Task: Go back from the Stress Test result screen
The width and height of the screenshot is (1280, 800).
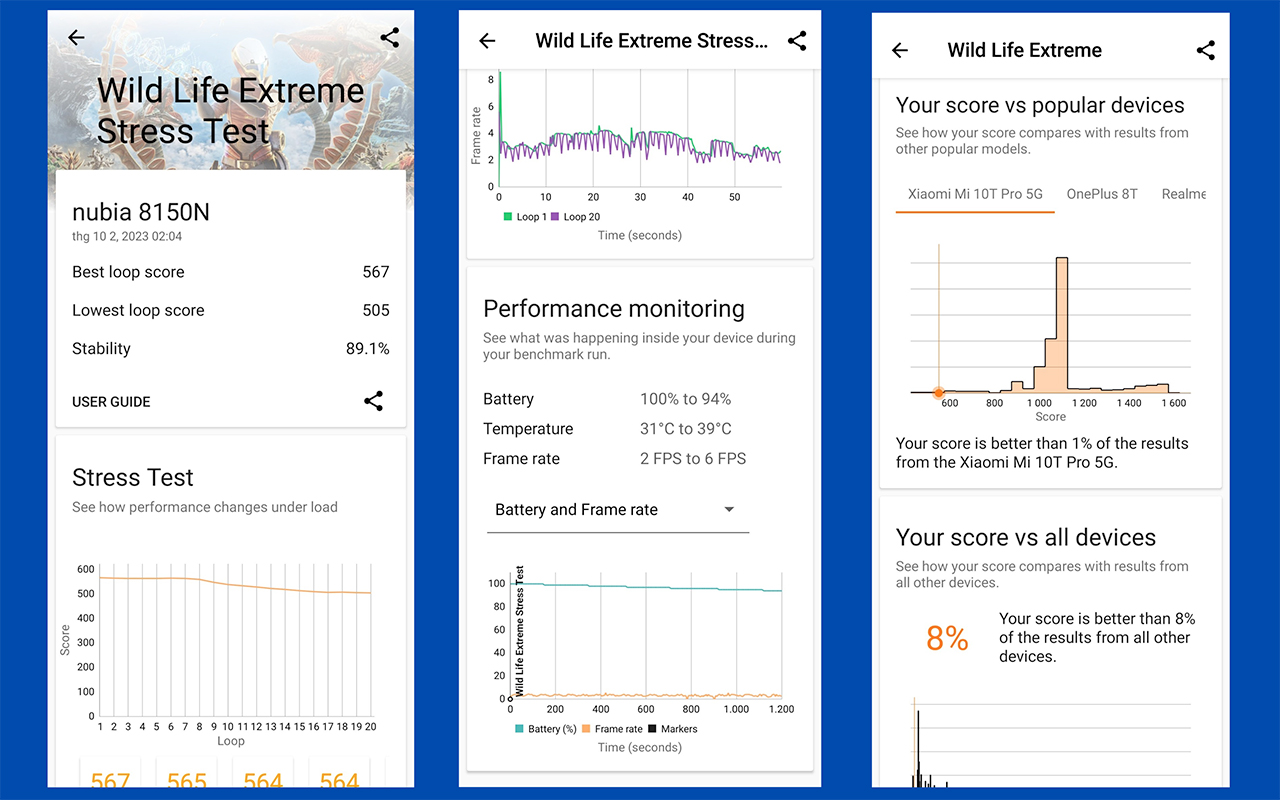Action: 76,38
